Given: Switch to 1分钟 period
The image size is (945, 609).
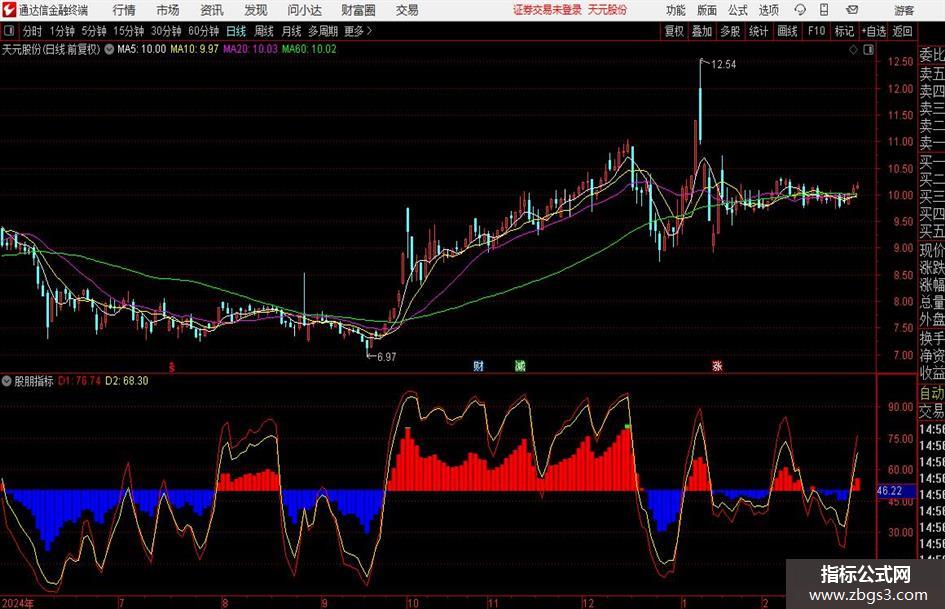Looking at the screenshot, I should pos(61,31).
